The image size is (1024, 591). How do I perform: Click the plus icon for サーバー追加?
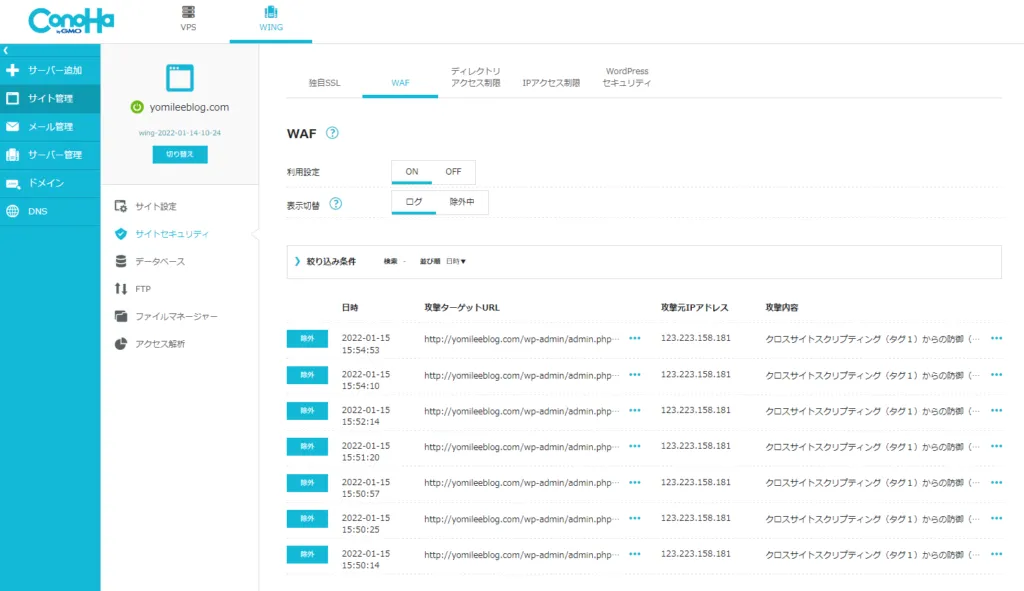tap(12, 70)
